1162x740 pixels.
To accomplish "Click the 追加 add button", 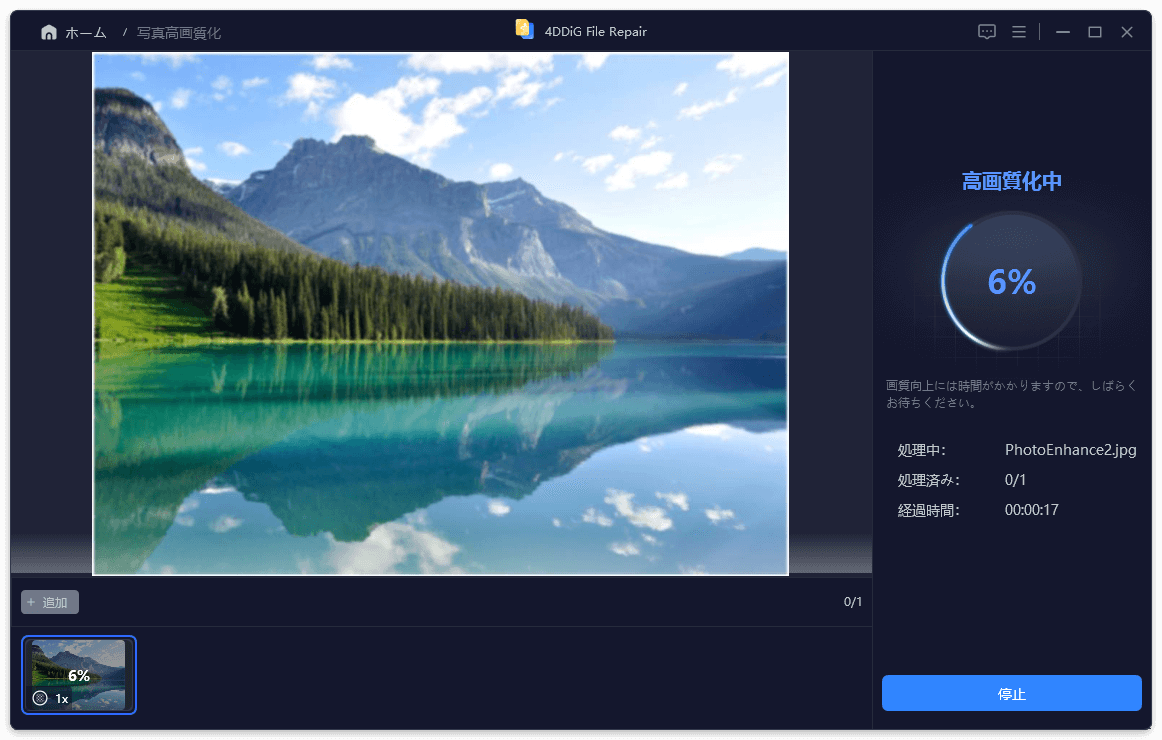I will pyautogui.click(x=50, y=602).
